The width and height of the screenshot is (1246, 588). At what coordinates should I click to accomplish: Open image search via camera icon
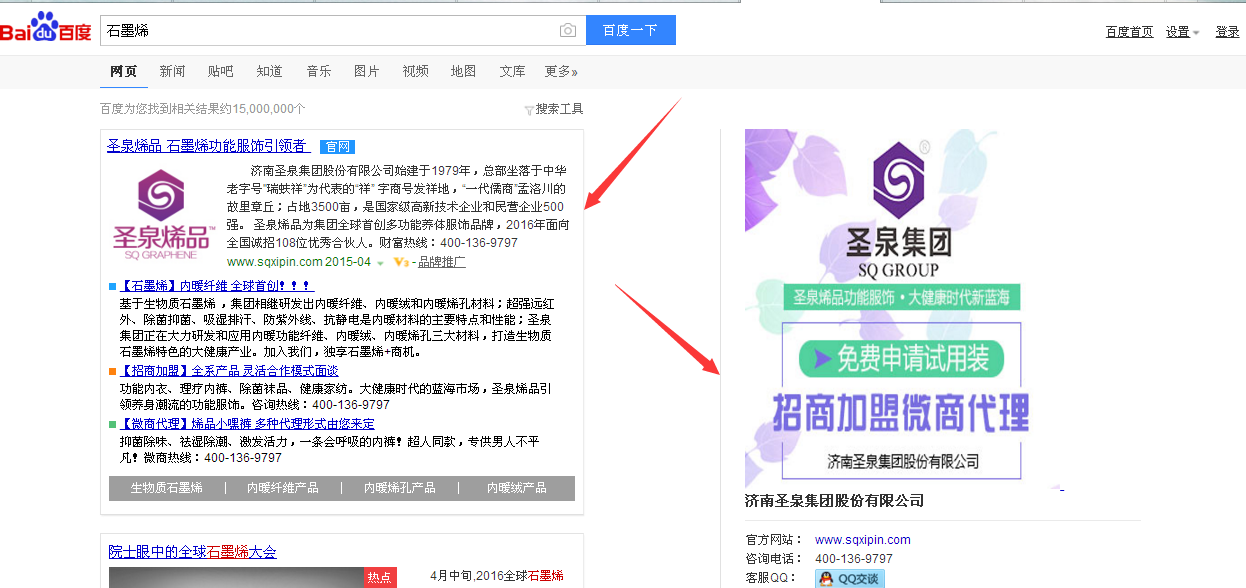[568, 31]
